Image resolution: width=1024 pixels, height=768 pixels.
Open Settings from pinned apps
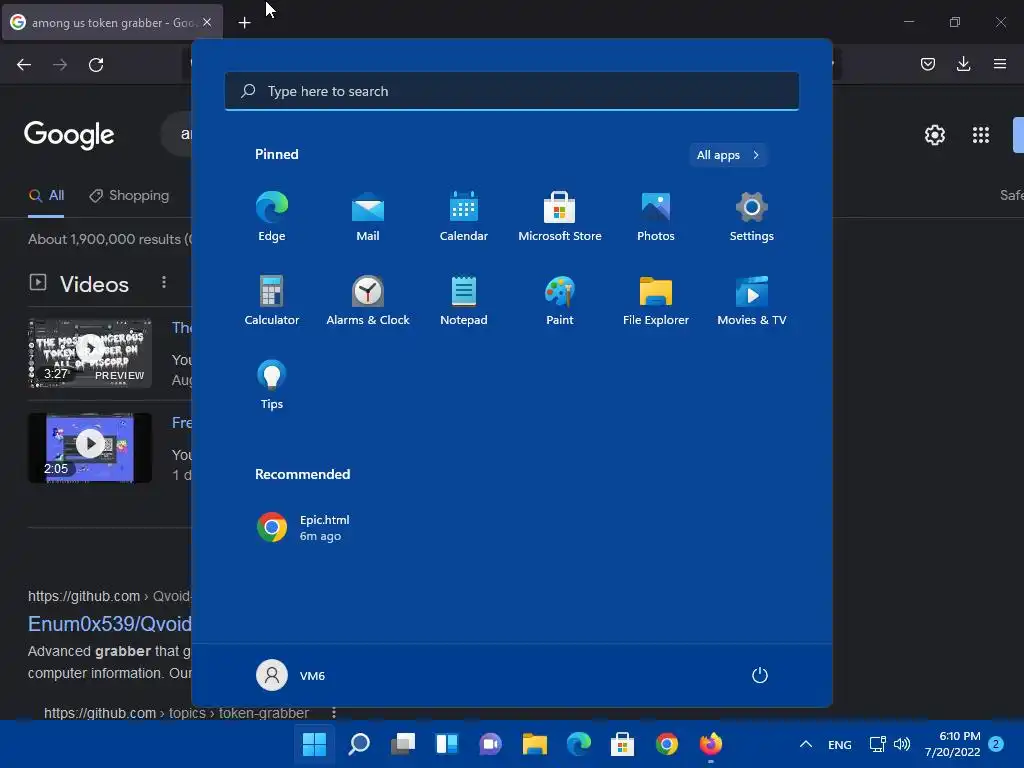[752, 216]
